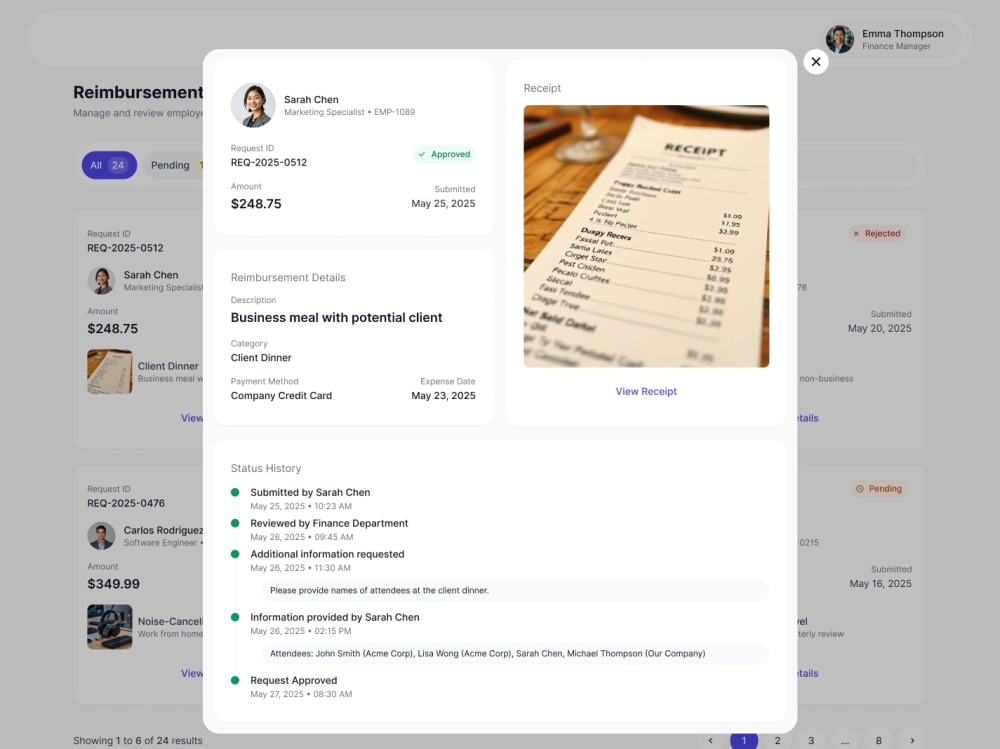Click the 'Request Approved' history entry

point(293,680)
